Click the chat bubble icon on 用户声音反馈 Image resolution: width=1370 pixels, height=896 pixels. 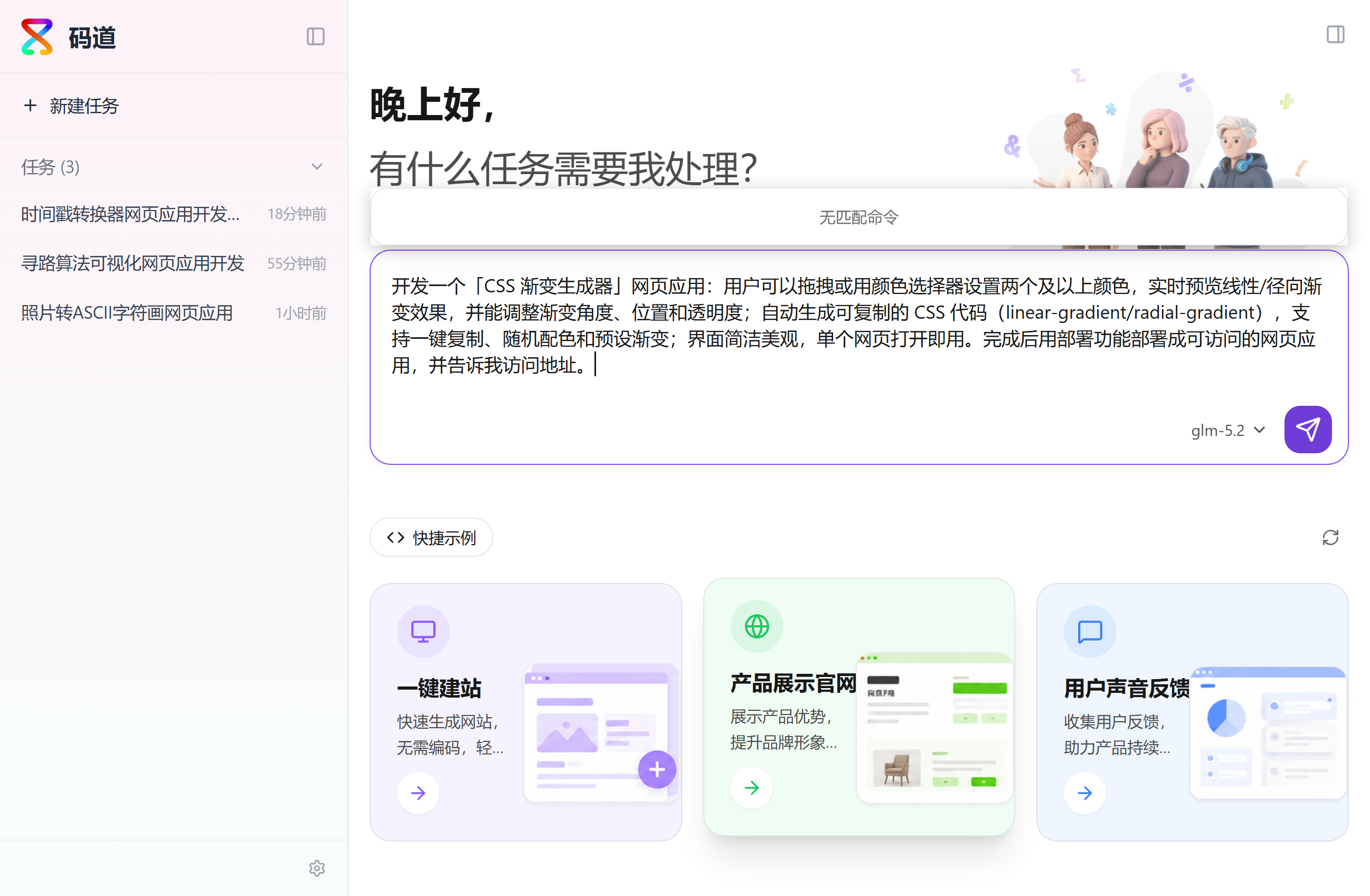pyautogui.click(x=1090, y=631)
